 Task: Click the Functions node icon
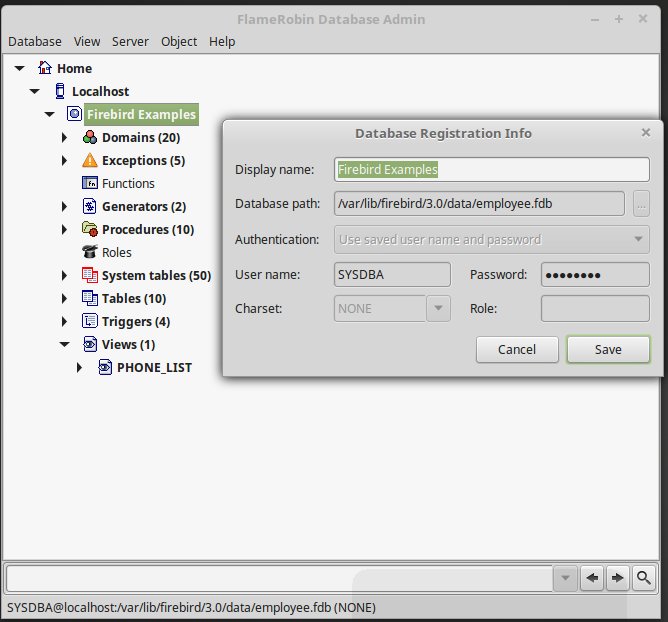coord(90,184)
